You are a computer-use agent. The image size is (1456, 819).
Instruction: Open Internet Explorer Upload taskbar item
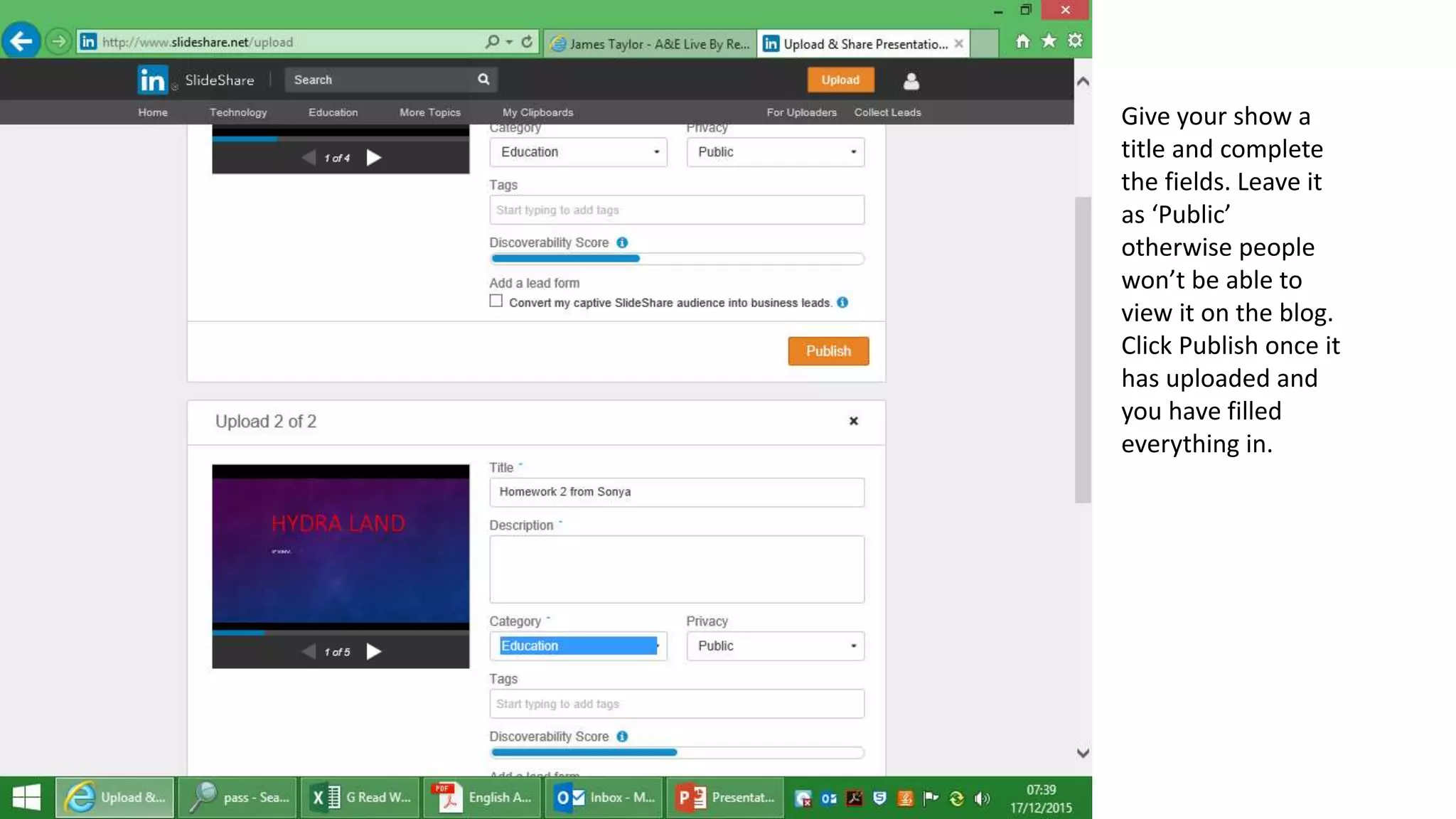tap(115, 797)
